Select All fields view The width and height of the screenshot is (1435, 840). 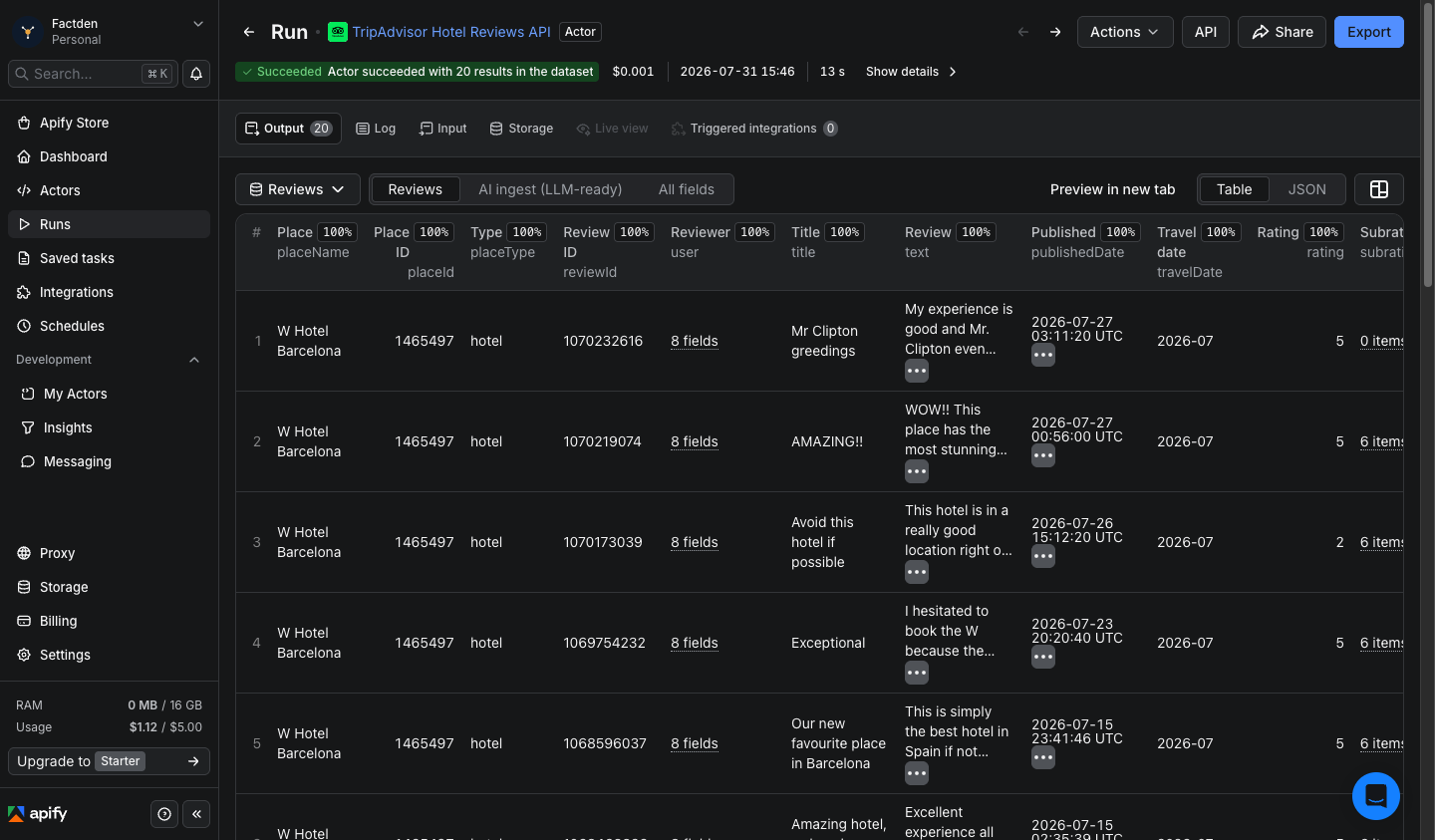687,189
